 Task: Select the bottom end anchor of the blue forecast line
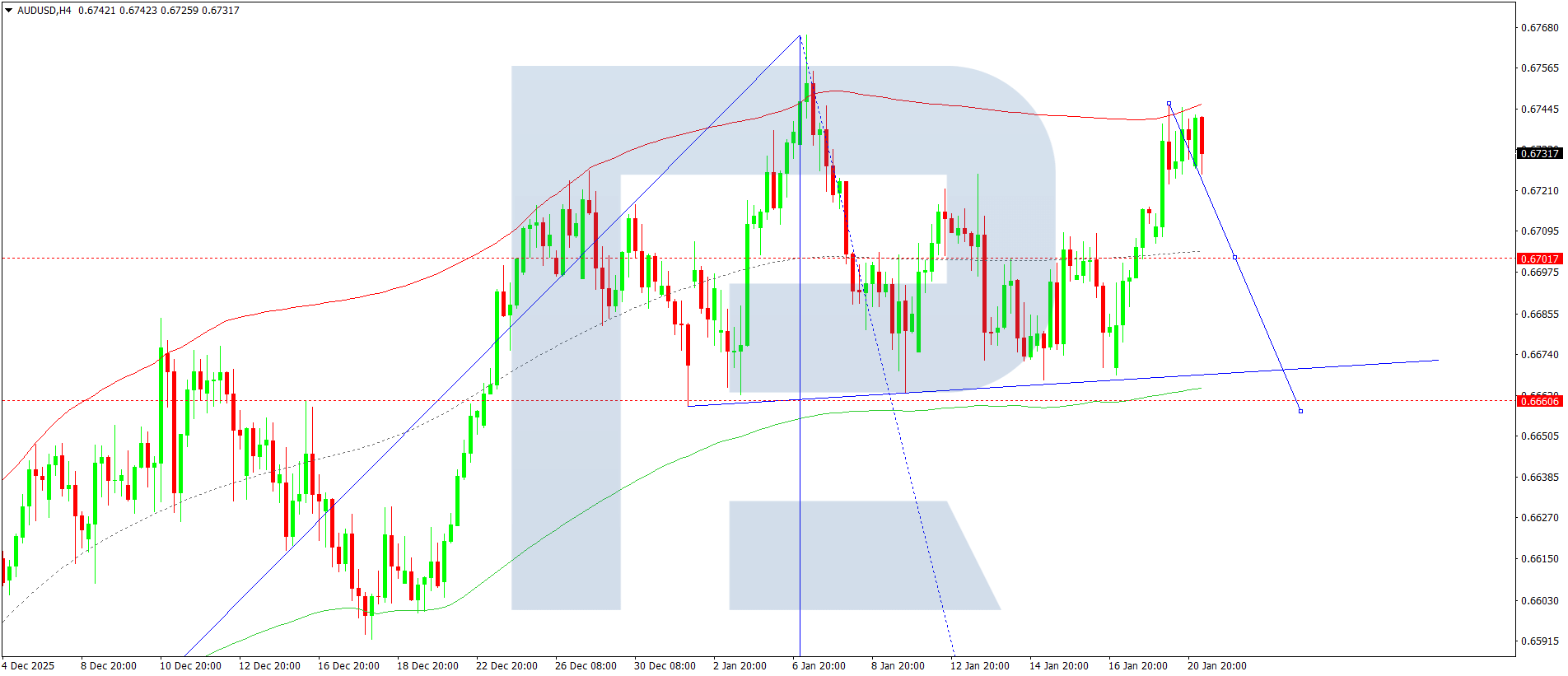(x=1300, y=411)
